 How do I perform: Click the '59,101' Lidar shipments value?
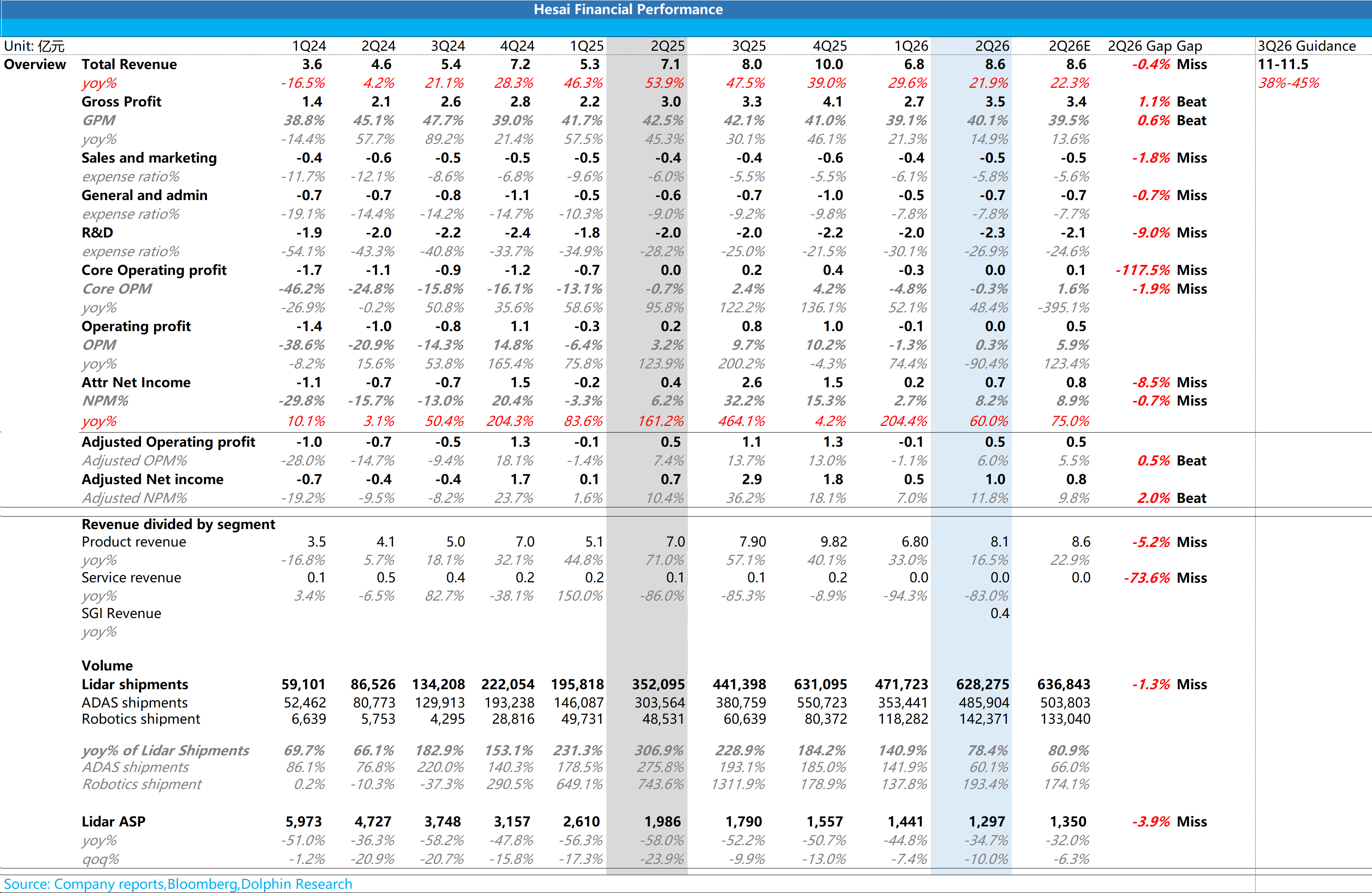[x=303, y=684]
